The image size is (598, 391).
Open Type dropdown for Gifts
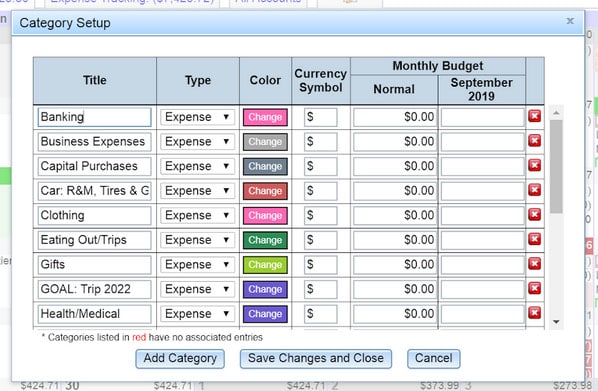click(x=197, y=265)
